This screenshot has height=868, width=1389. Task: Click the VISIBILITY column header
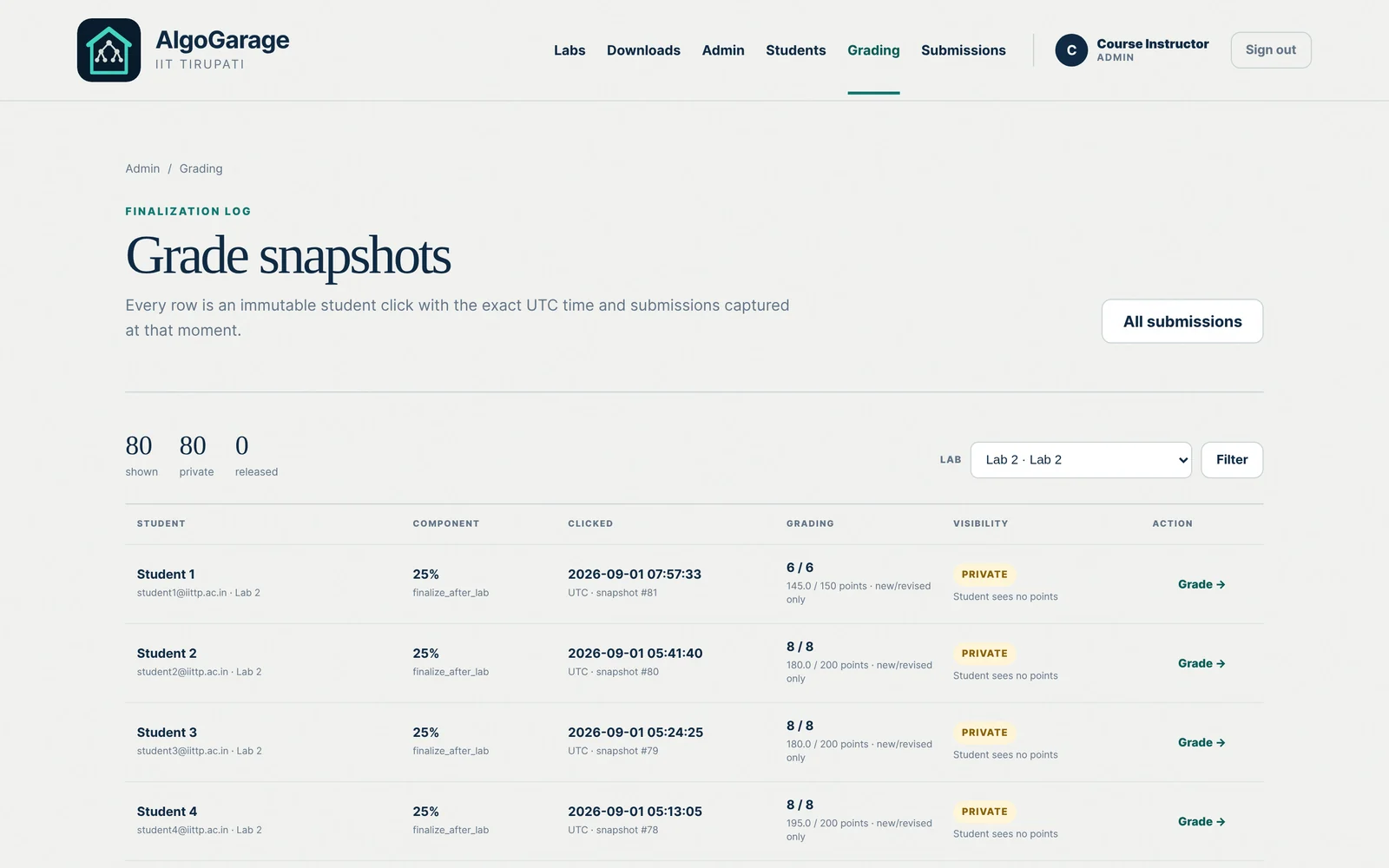981,523
